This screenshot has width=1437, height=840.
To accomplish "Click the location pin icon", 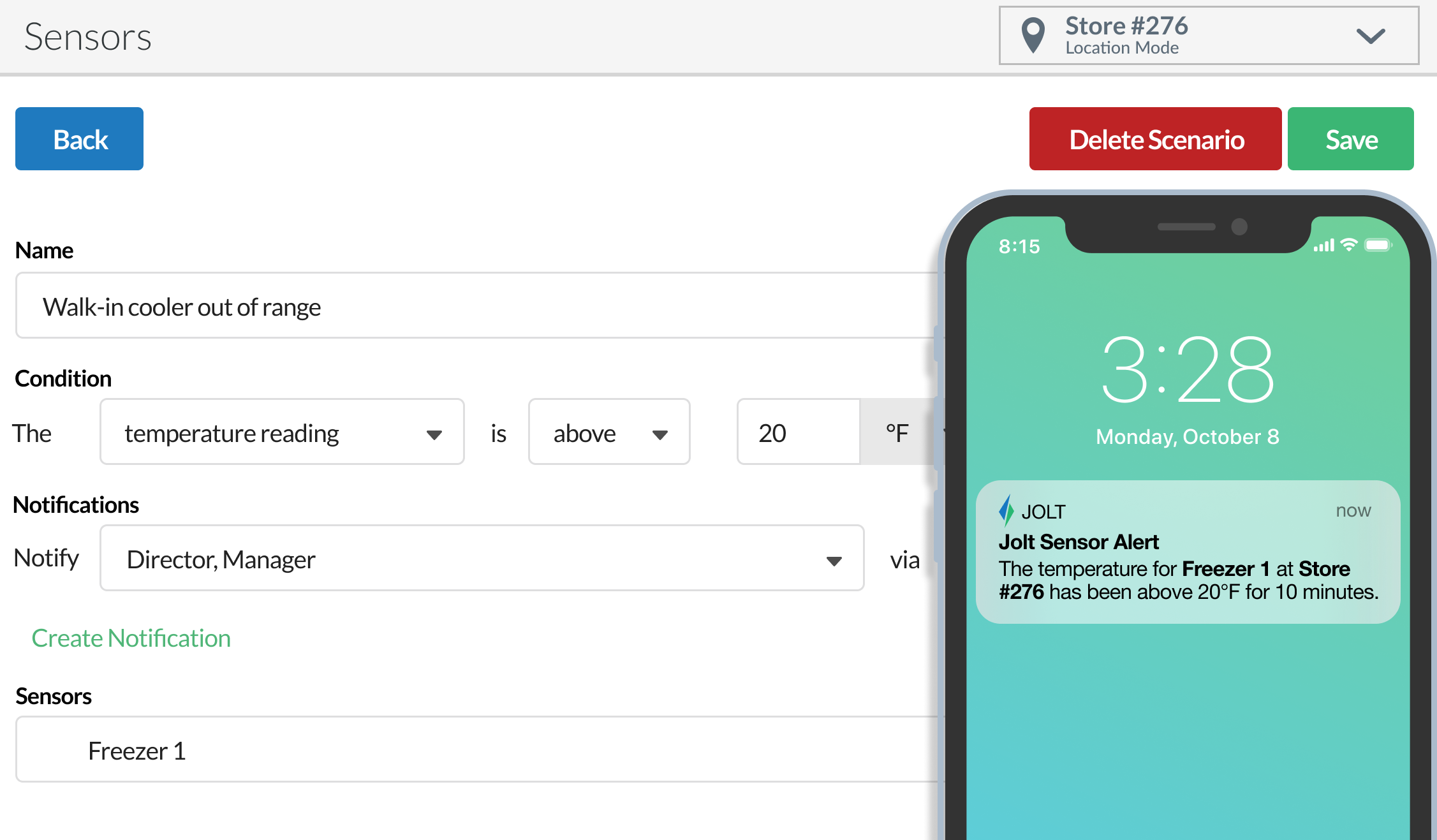I will 1033,35.
